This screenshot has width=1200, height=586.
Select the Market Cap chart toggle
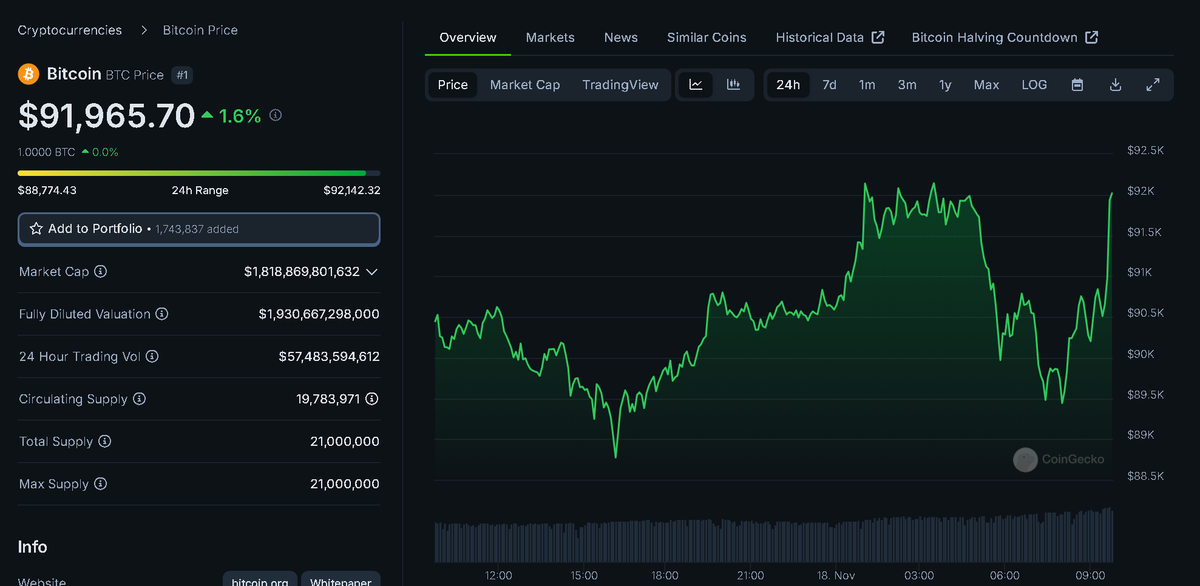click(525, 85)
